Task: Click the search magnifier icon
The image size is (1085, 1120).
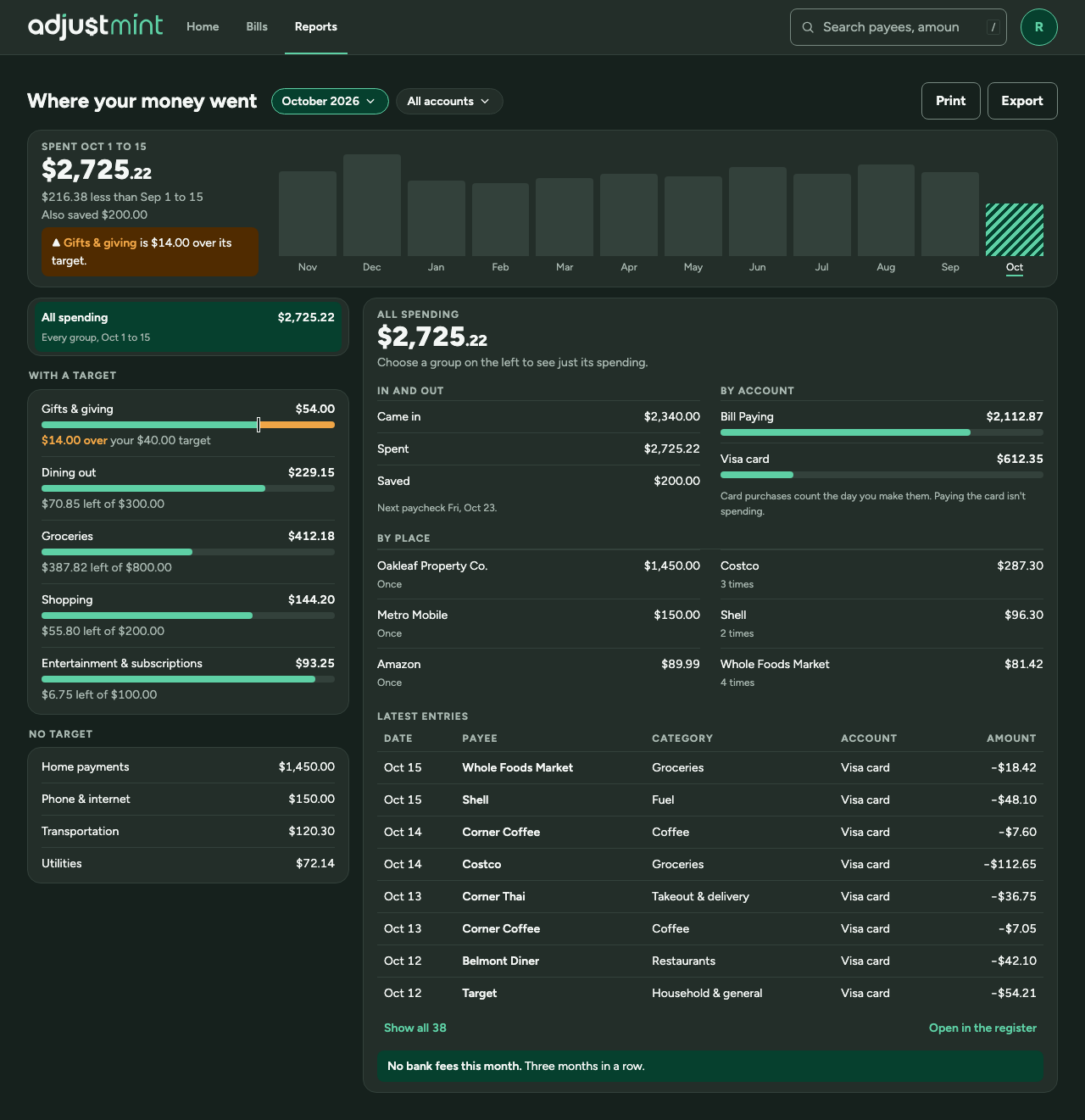Action: pyautogui.click(x=808, y=27)
